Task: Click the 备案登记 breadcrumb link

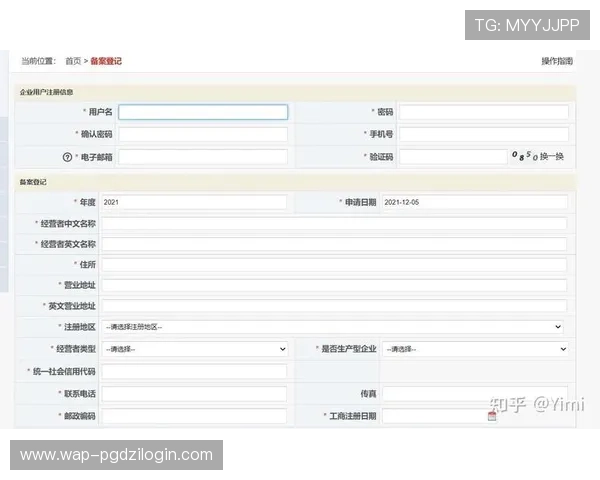Action: click(106, 61)
